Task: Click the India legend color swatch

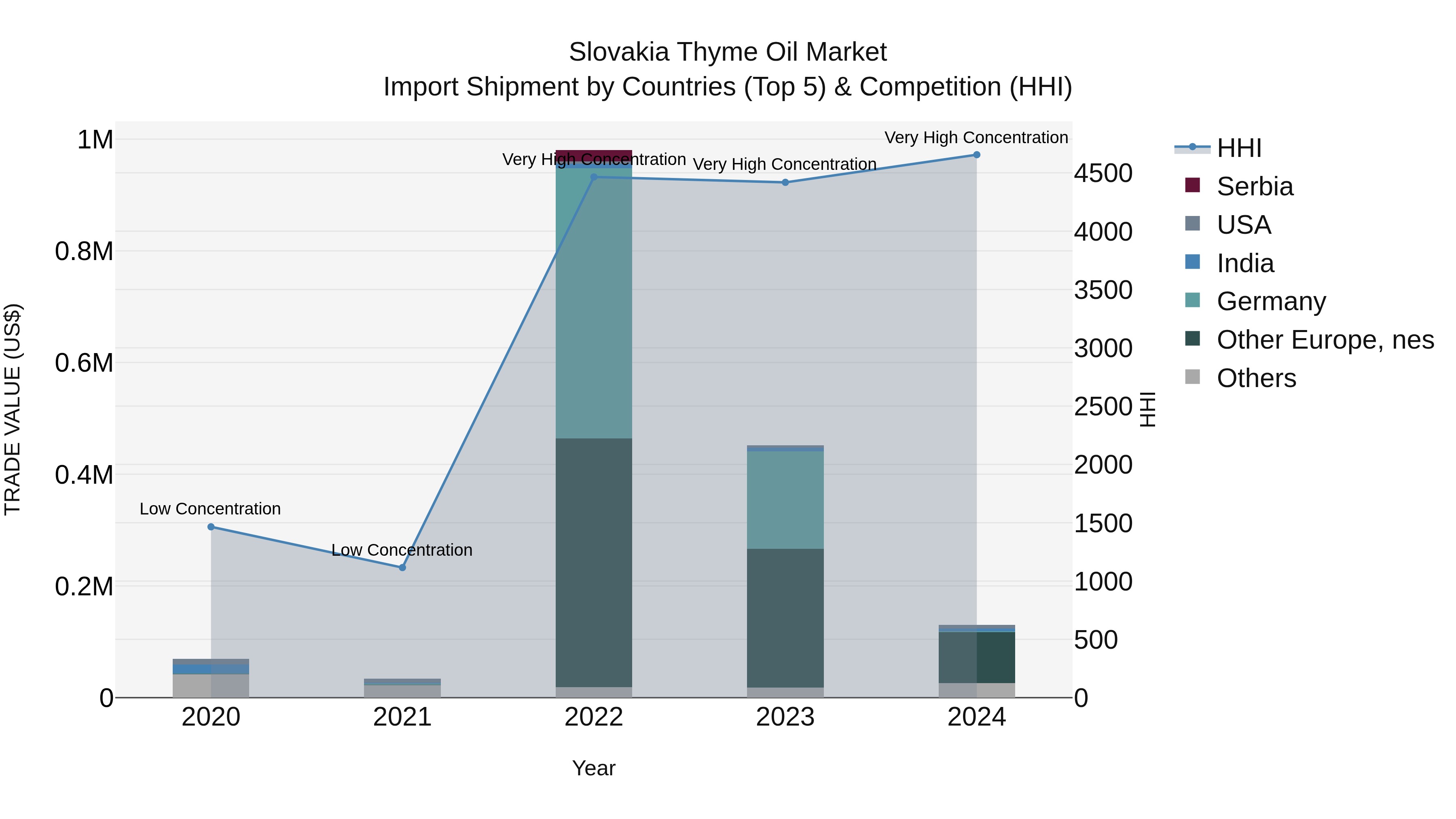Action: (1192, 262)
